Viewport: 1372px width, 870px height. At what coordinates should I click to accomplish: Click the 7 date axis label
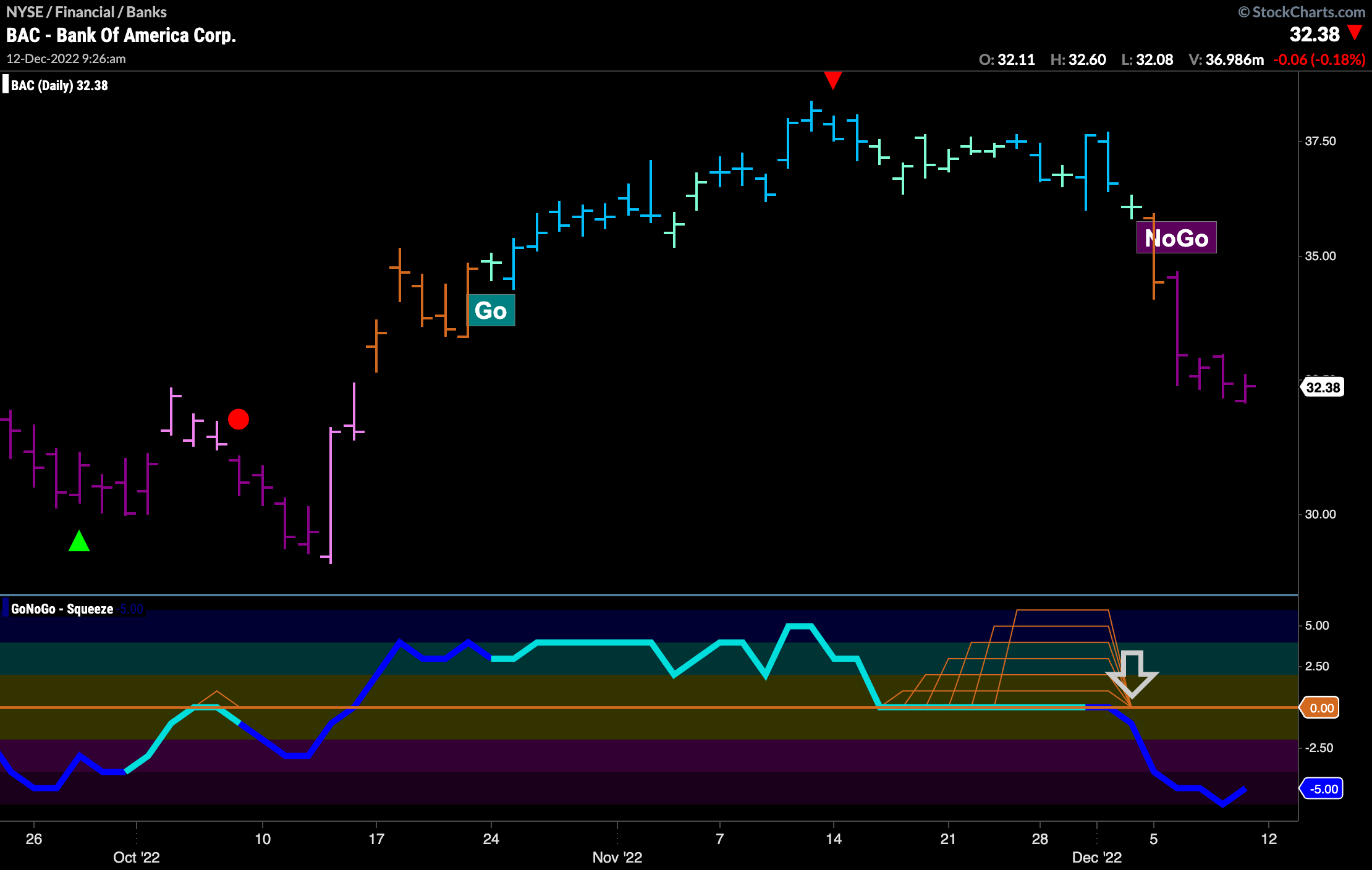point(719,838)
